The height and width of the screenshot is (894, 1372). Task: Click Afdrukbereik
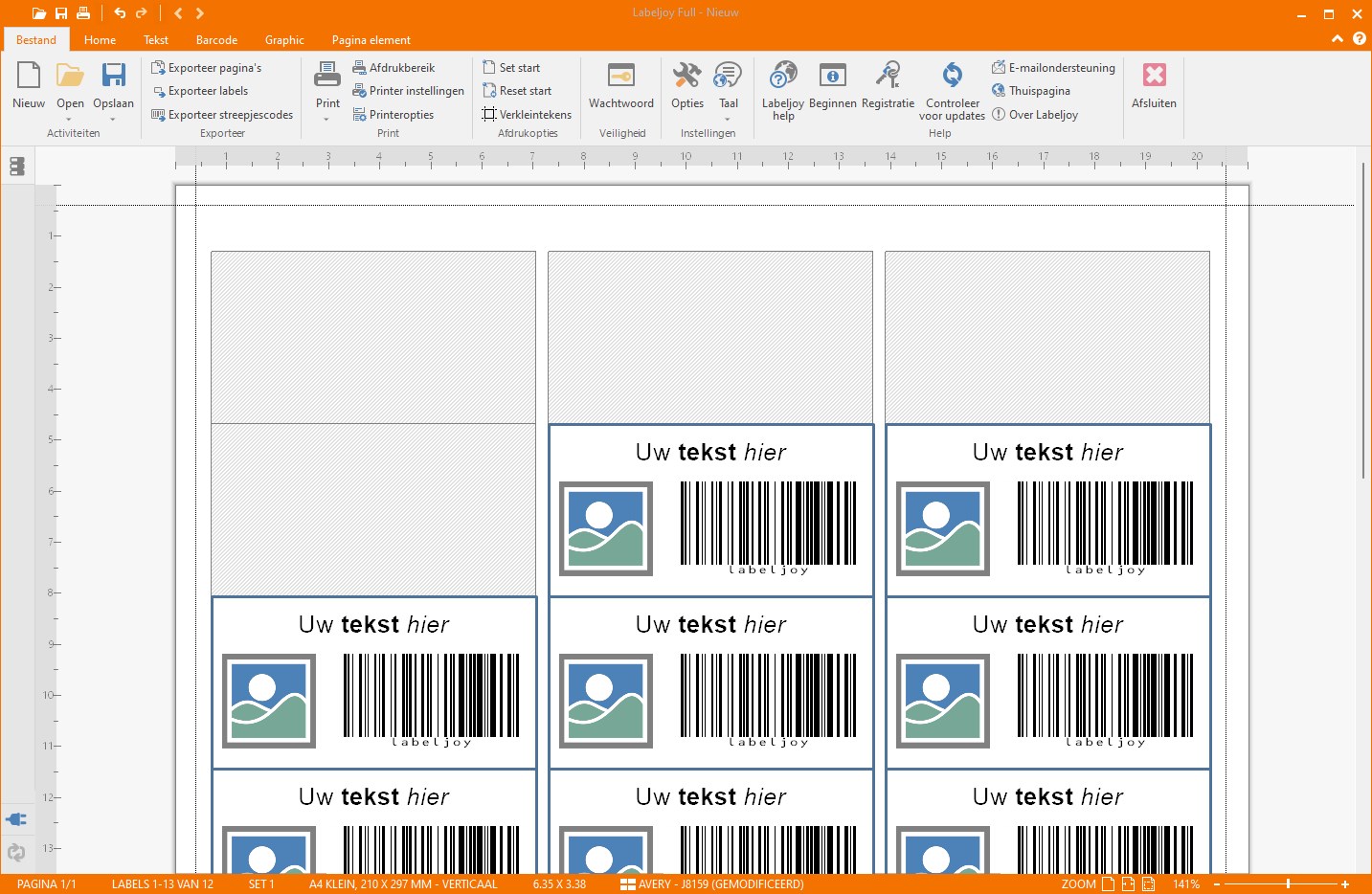394,68
